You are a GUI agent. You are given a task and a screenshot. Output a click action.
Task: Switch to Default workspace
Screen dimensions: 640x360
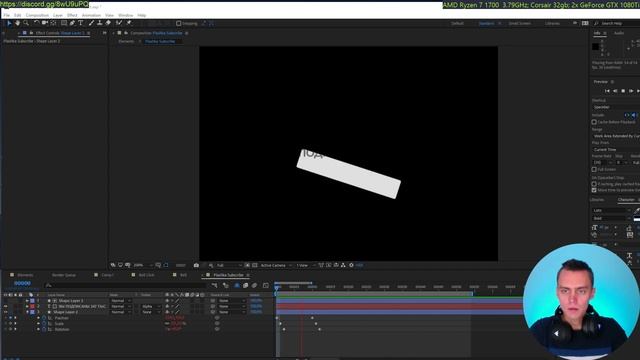(x=458, y=24)
